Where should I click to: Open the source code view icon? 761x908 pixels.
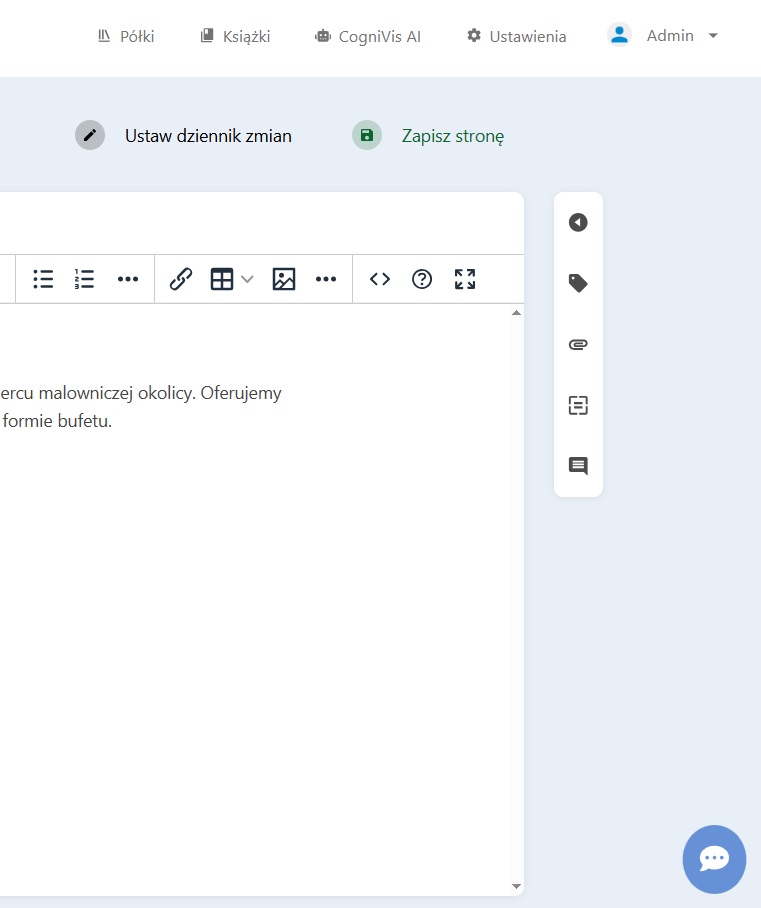click(380, 279)
